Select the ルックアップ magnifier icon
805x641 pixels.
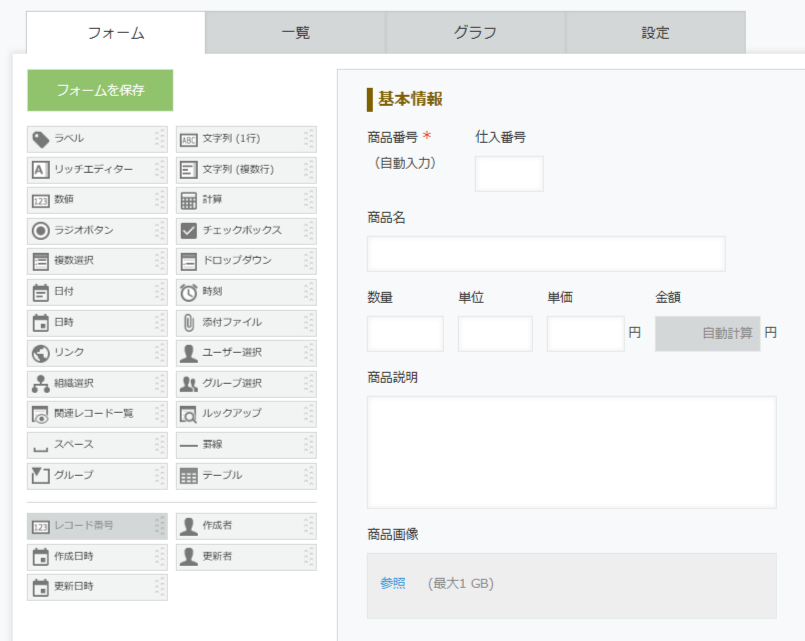188,415
